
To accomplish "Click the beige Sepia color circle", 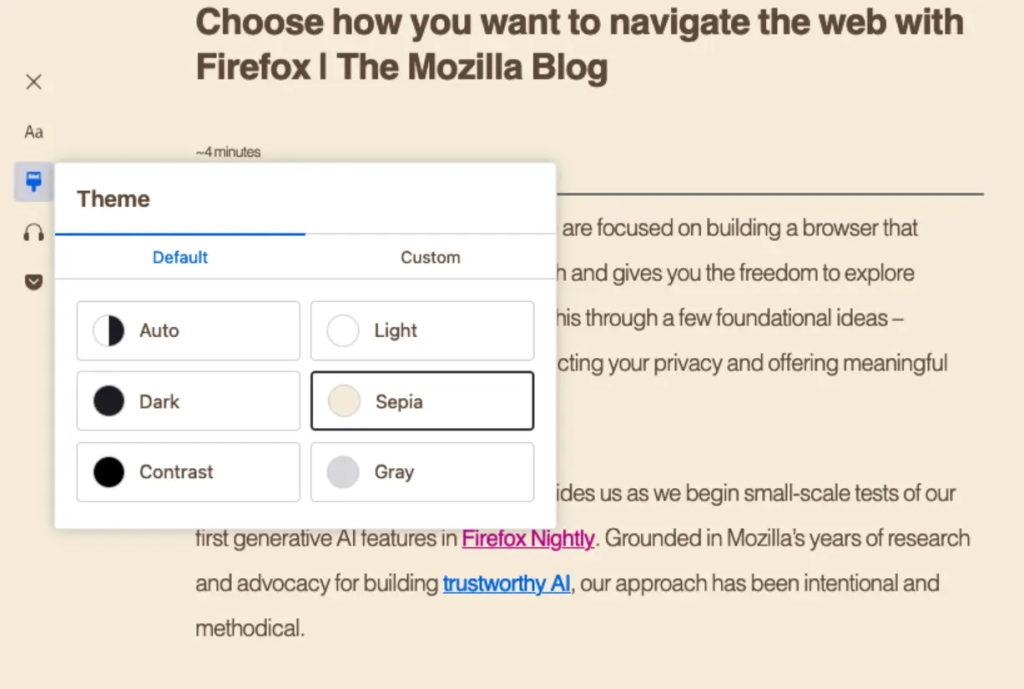I will [x=344, y=401].
